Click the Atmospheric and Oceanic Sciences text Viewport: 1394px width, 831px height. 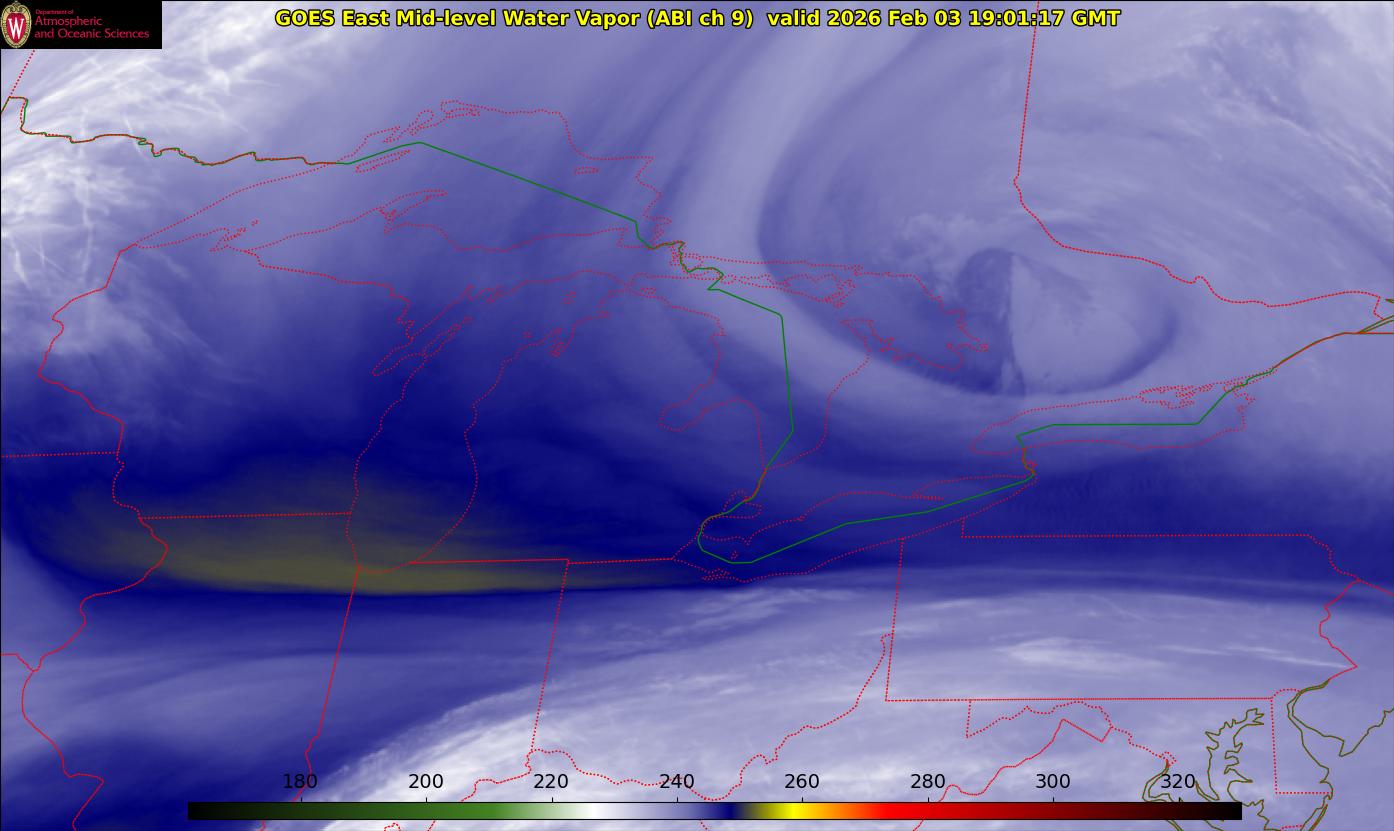tap(91, 28)
